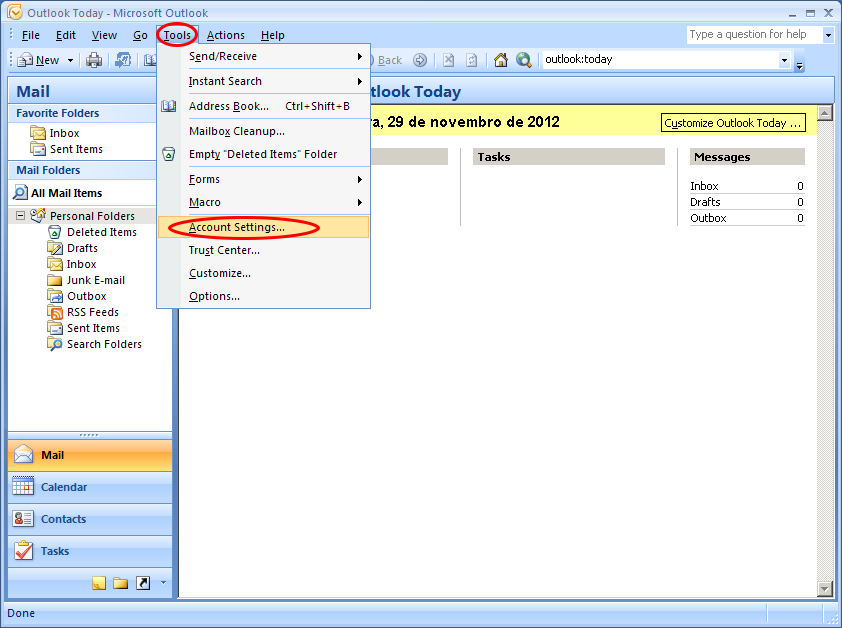Screen dimensions: 842x628
Task: Choose Mailbox Cleanup menu entry
Action: pos(264,131)
